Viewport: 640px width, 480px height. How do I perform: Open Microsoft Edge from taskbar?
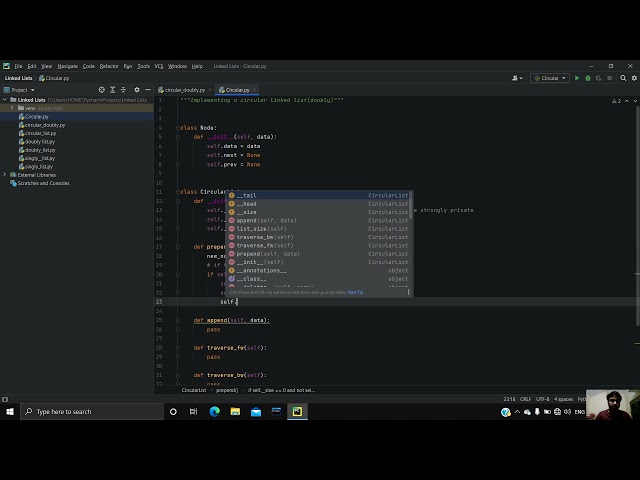(215, 412)
